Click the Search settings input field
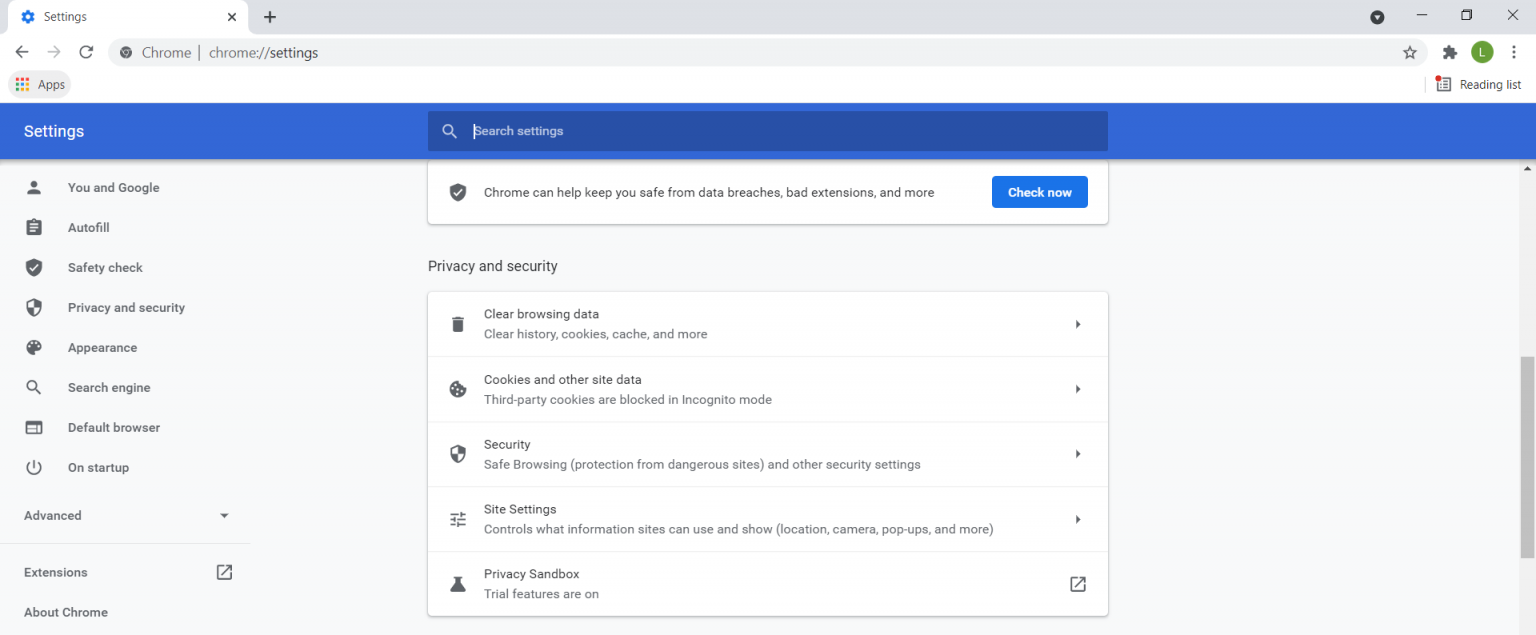This screenshot has width=1536, height=635. [x=768, y=131]
